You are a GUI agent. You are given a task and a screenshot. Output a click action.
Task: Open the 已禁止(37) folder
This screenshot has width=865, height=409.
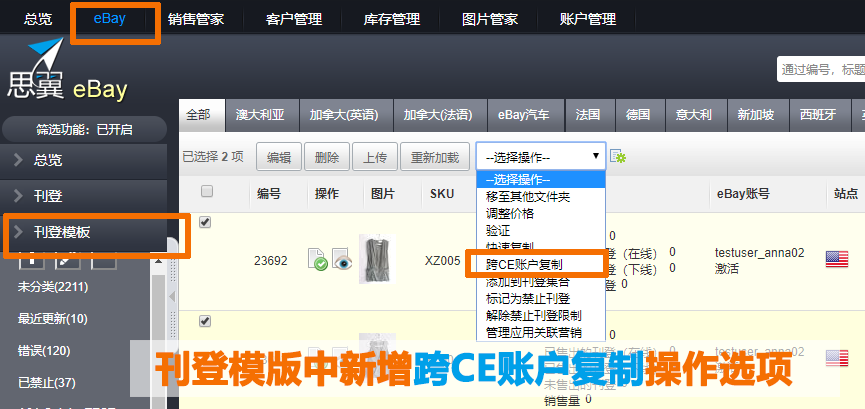(47, 383)
